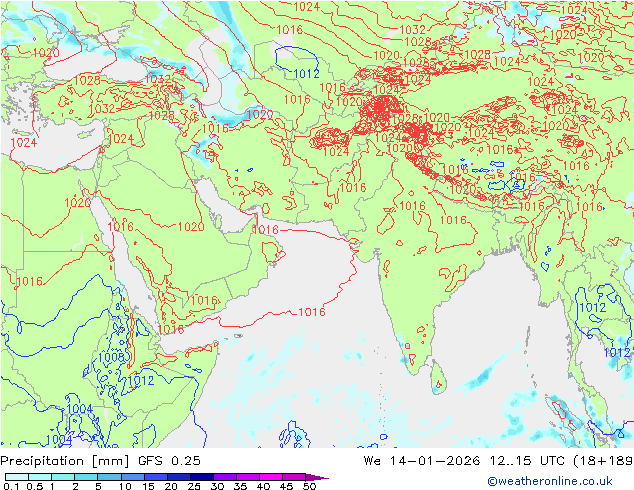
Task: Click the '35' legend scale label
Action: point(240,486)
